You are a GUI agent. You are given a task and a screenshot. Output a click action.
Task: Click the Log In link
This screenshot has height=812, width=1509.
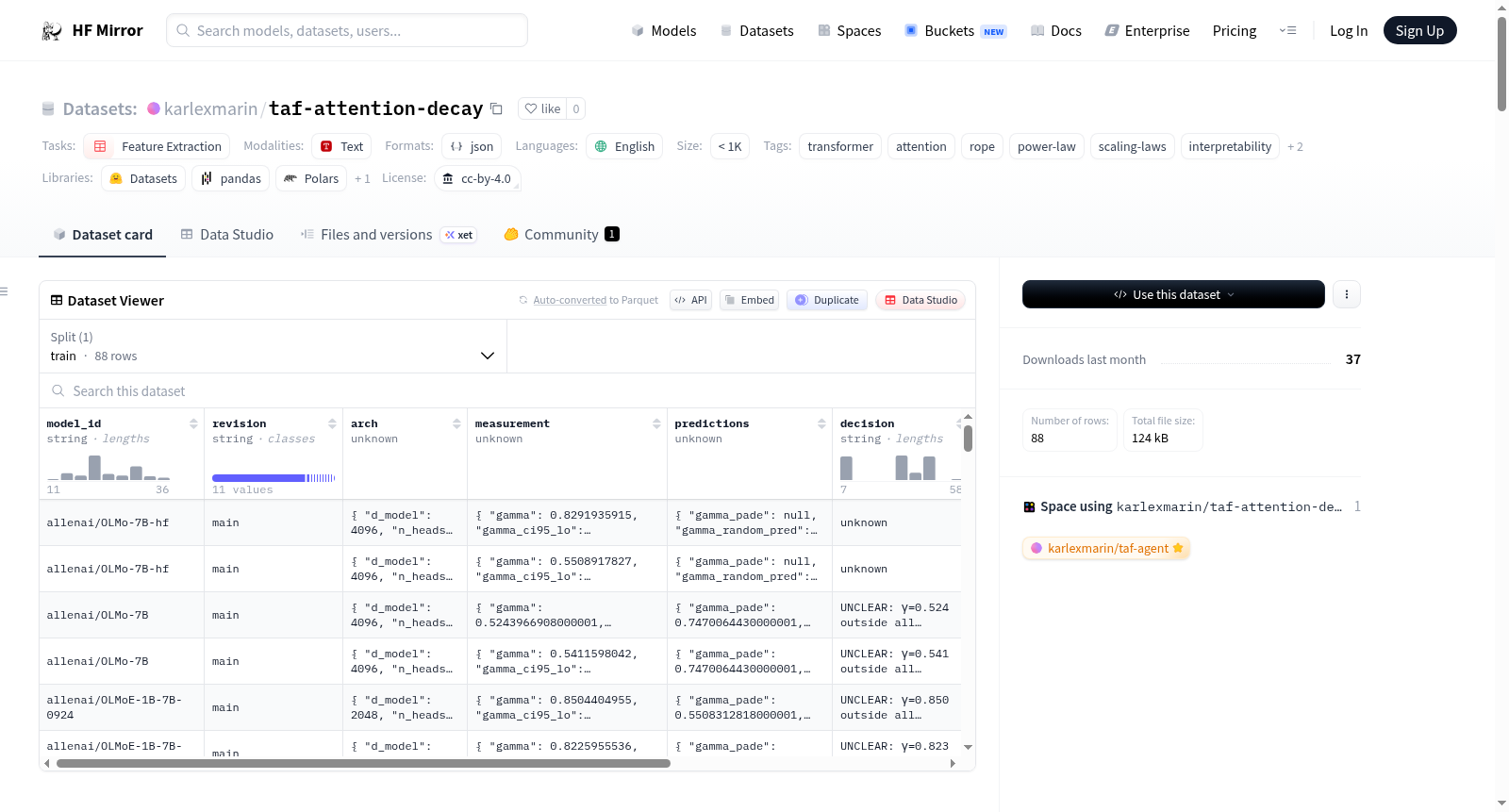(1349, 31)
